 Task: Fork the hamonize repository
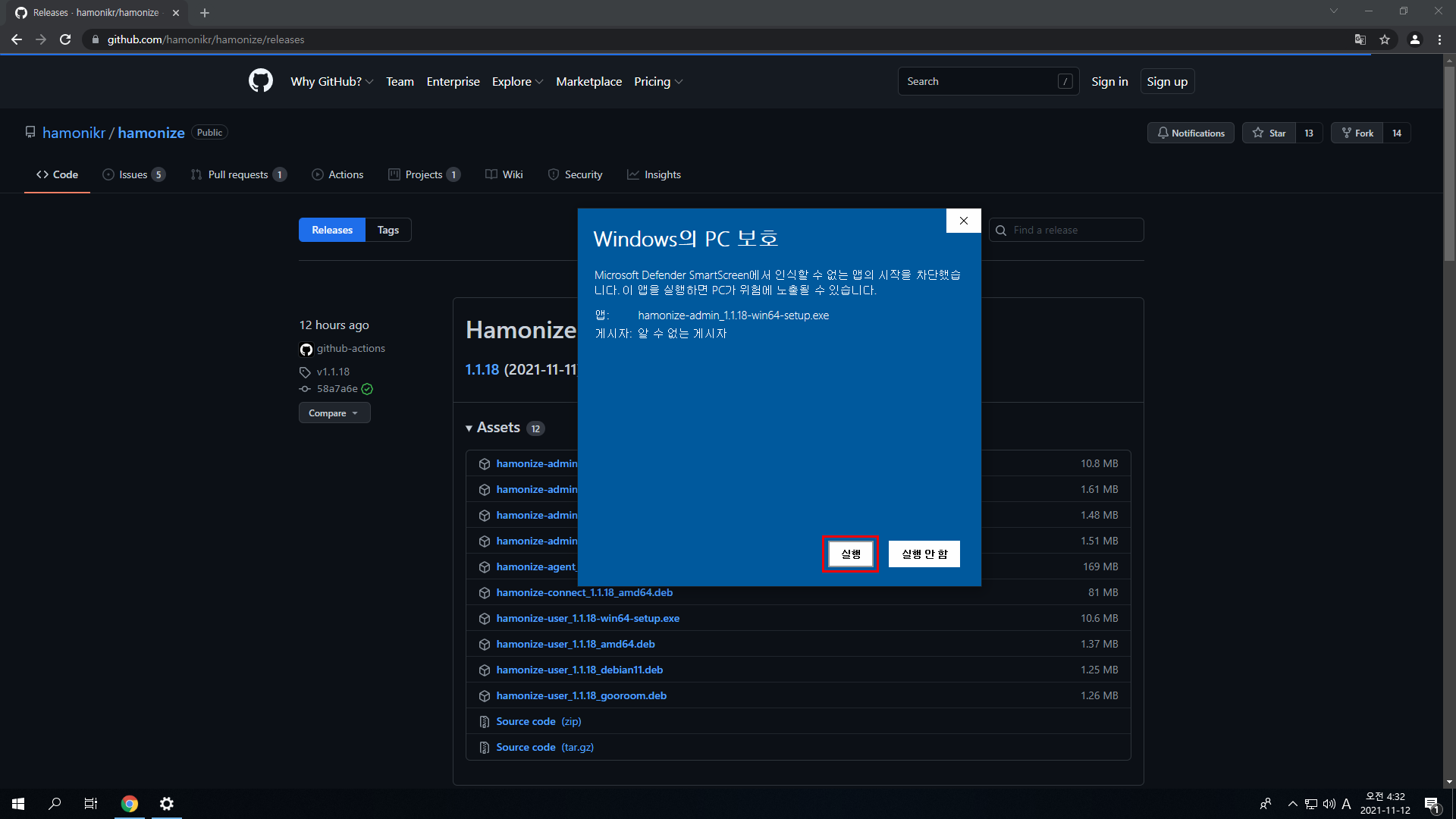pyautogui.click(x=1357, y=133)
